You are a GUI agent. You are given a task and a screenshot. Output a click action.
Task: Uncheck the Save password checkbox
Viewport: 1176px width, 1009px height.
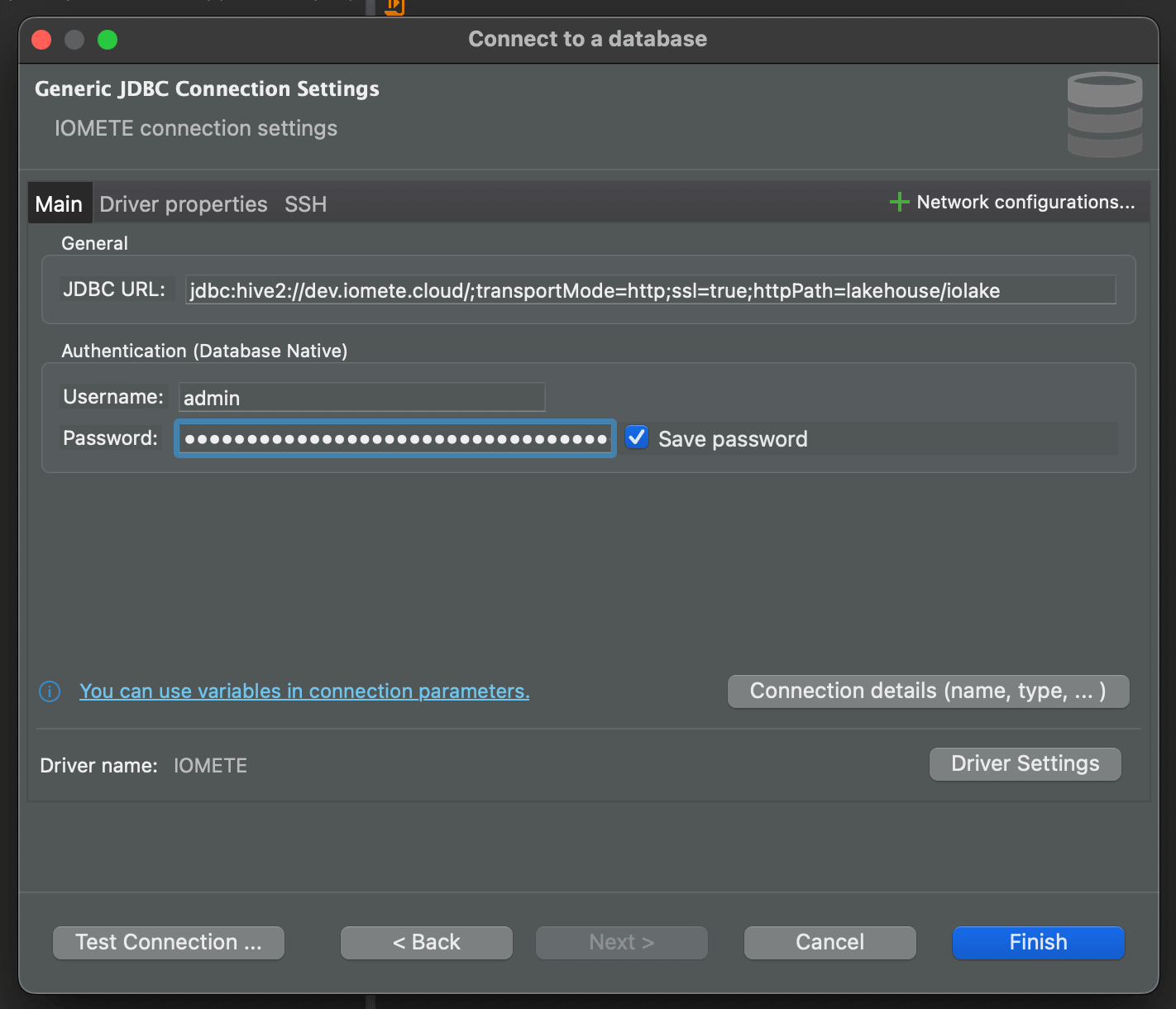(637, 438)
